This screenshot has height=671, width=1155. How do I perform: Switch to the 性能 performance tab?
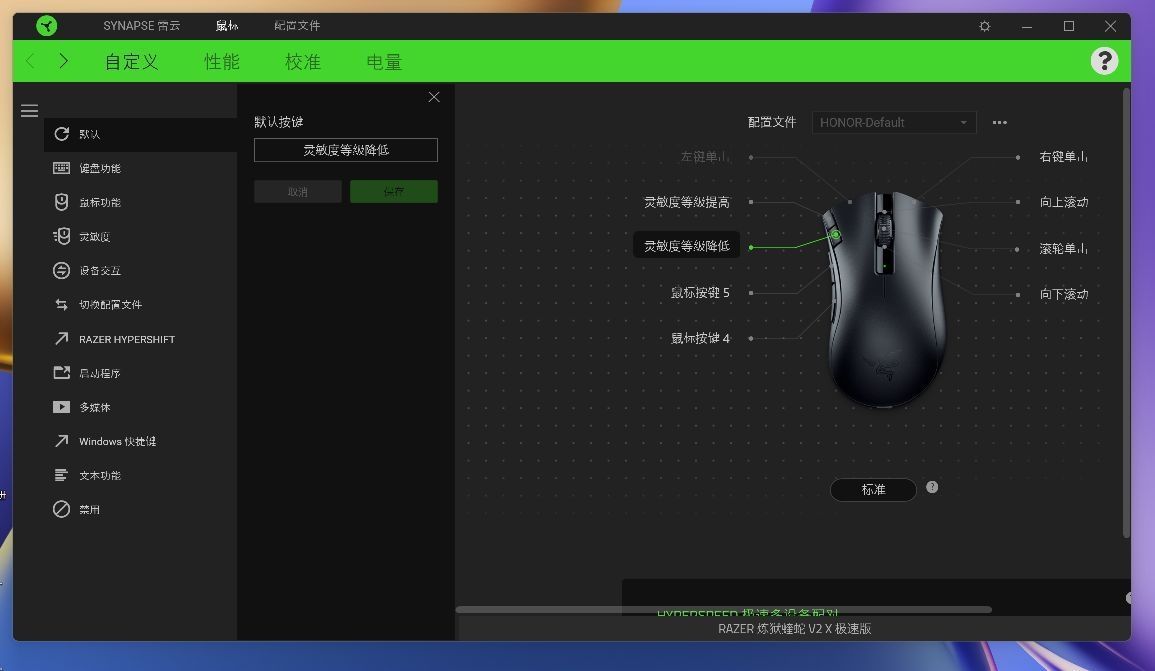pos(221,62)
